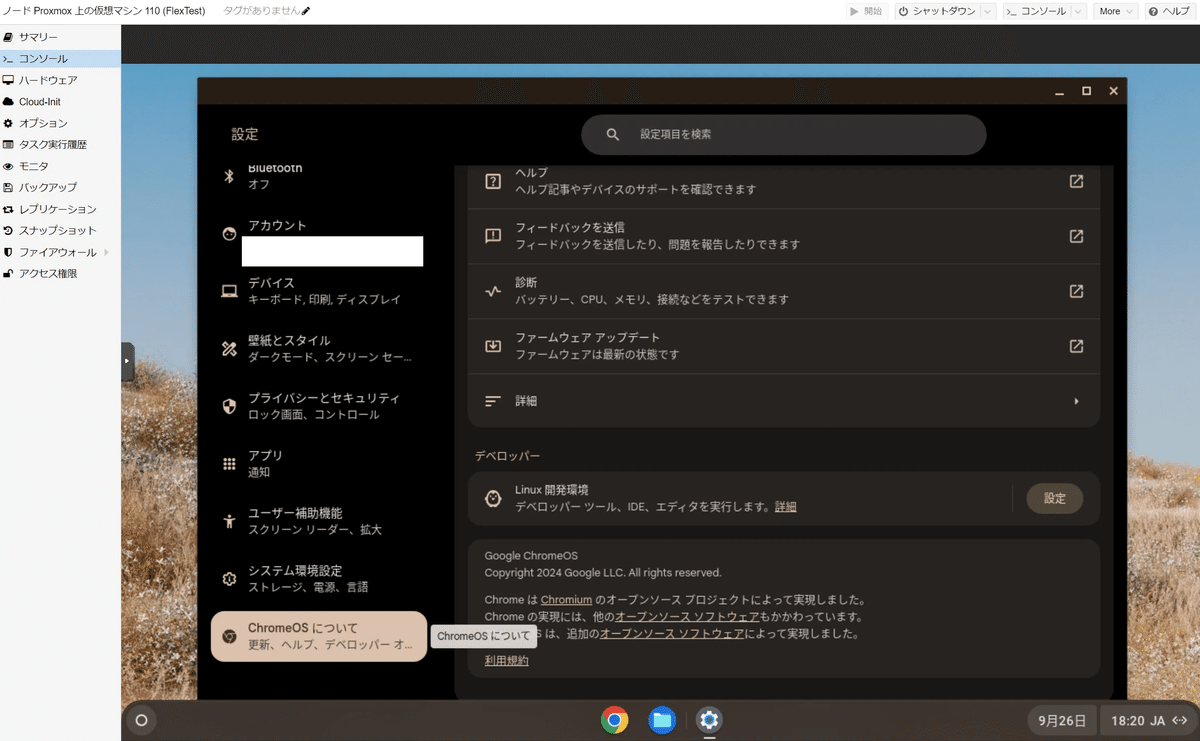This screenshot has height=741, width=1200.
Task: Open the レプリケーション replication tab
Action: coord(60,209)
